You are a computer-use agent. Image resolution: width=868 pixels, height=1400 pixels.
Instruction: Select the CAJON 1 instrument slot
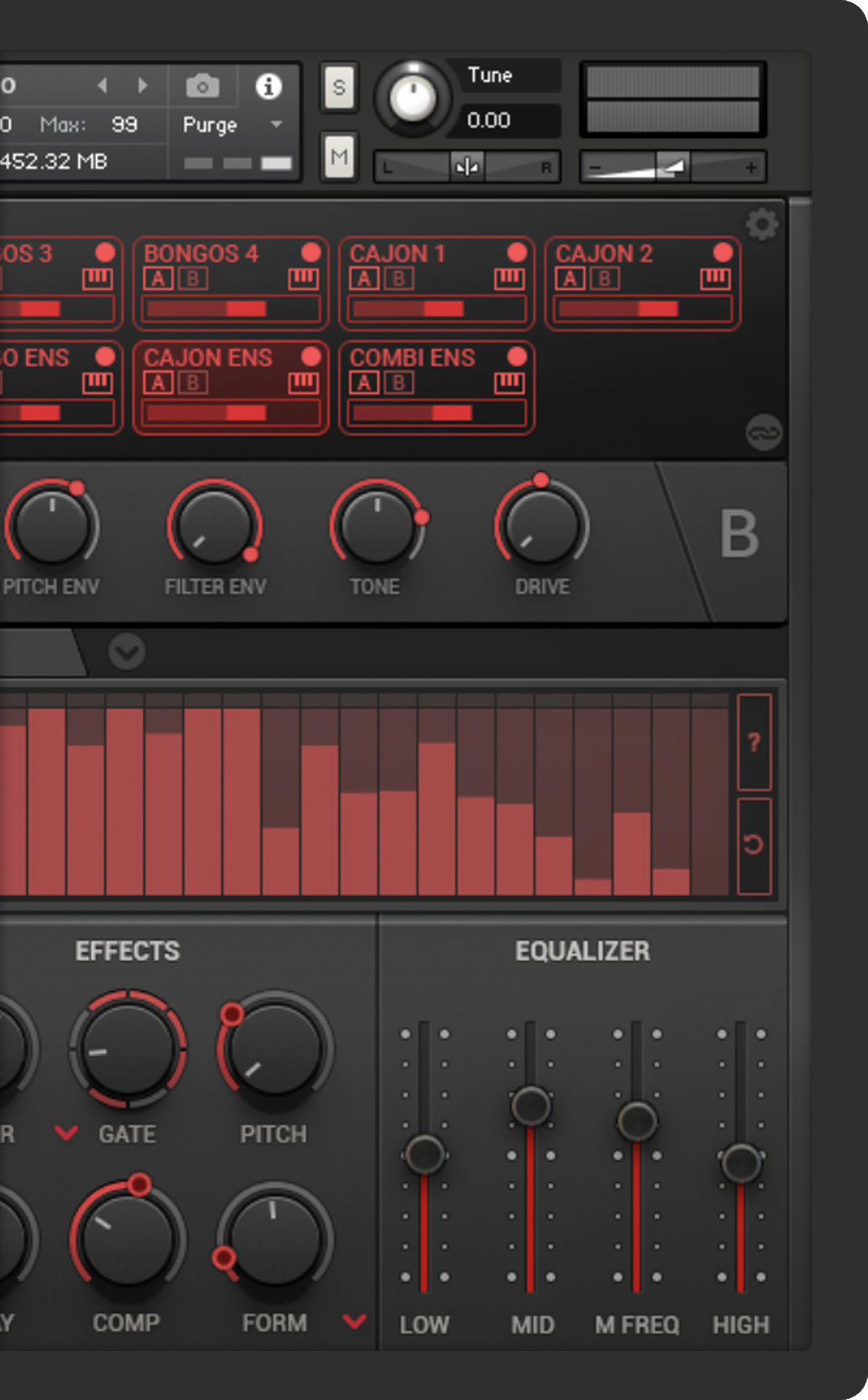pos(437,284)
